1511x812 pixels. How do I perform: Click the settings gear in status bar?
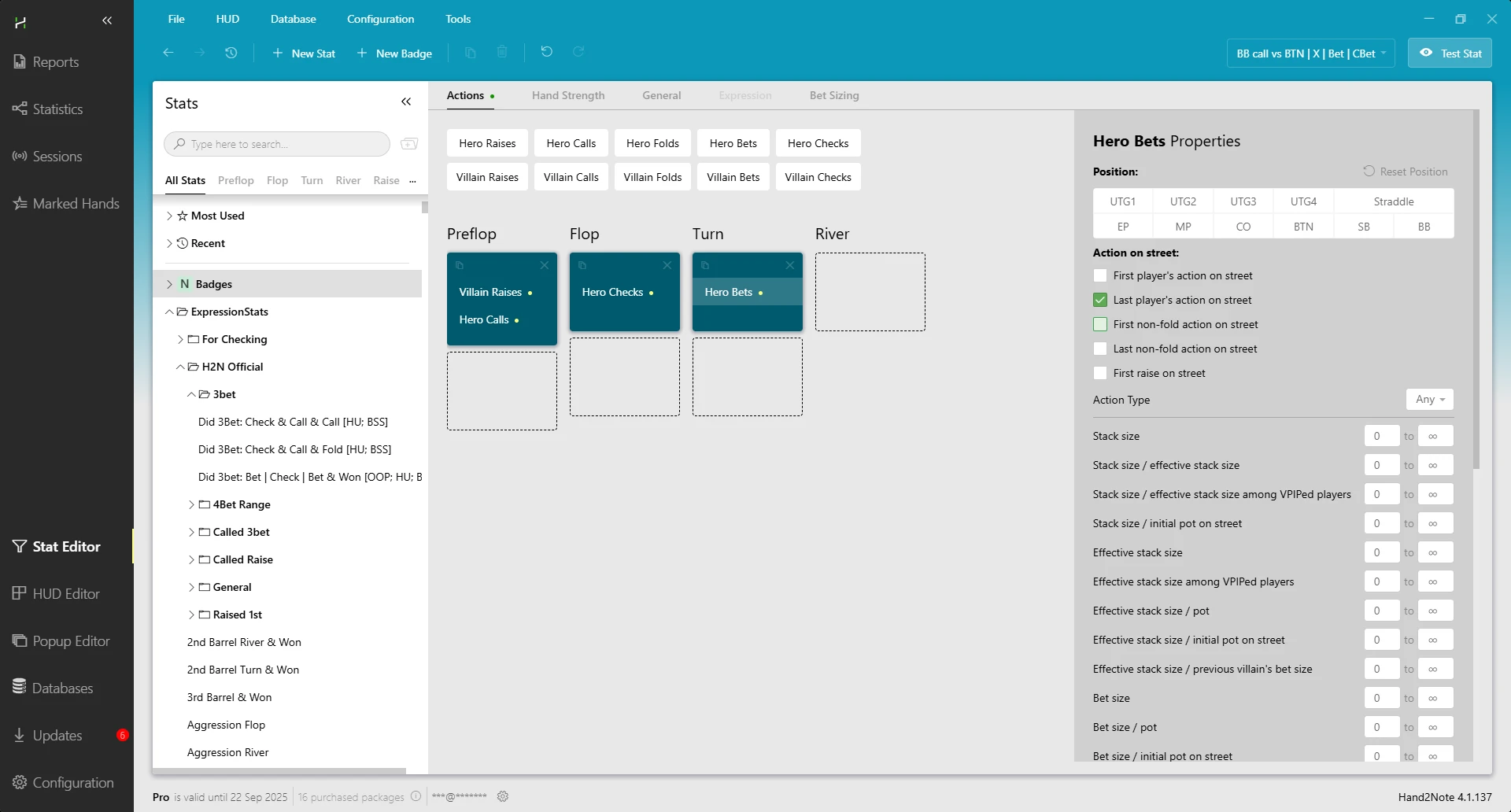pyautogui.click(x=503, y=796)
